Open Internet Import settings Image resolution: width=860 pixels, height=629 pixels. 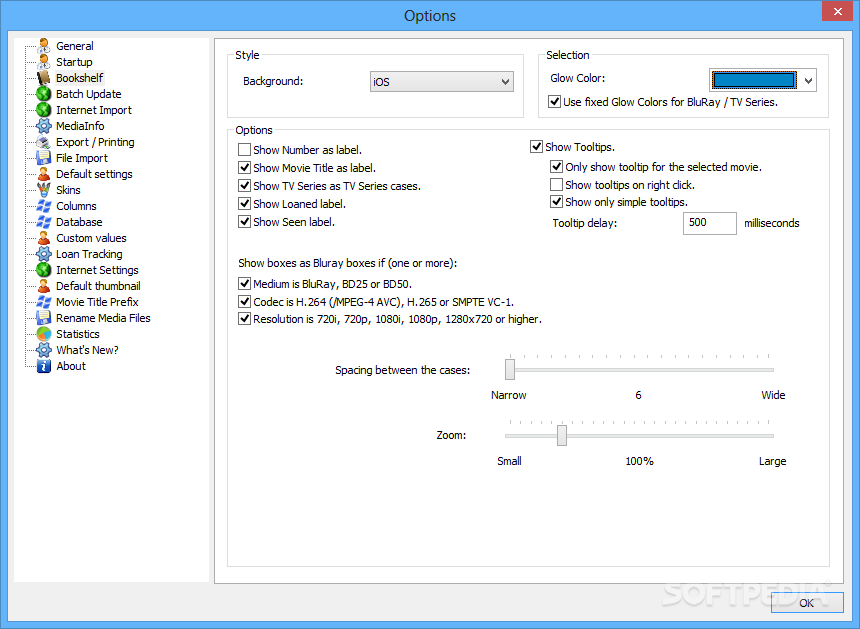[x=94, y=110]
